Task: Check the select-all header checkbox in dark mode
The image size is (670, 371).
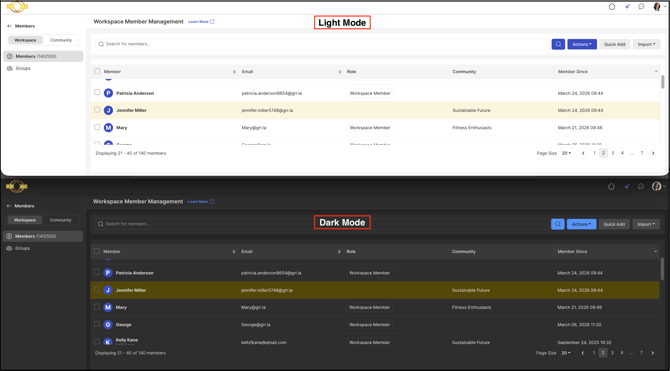Action: pyautogui.click(x=97, y=251)
